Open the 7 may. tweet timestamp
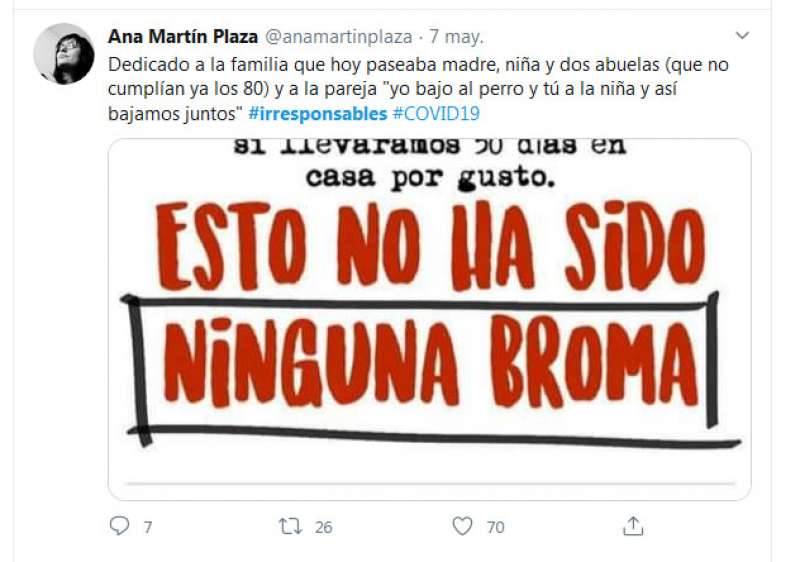800x562 pixels. tap(456, 37)
